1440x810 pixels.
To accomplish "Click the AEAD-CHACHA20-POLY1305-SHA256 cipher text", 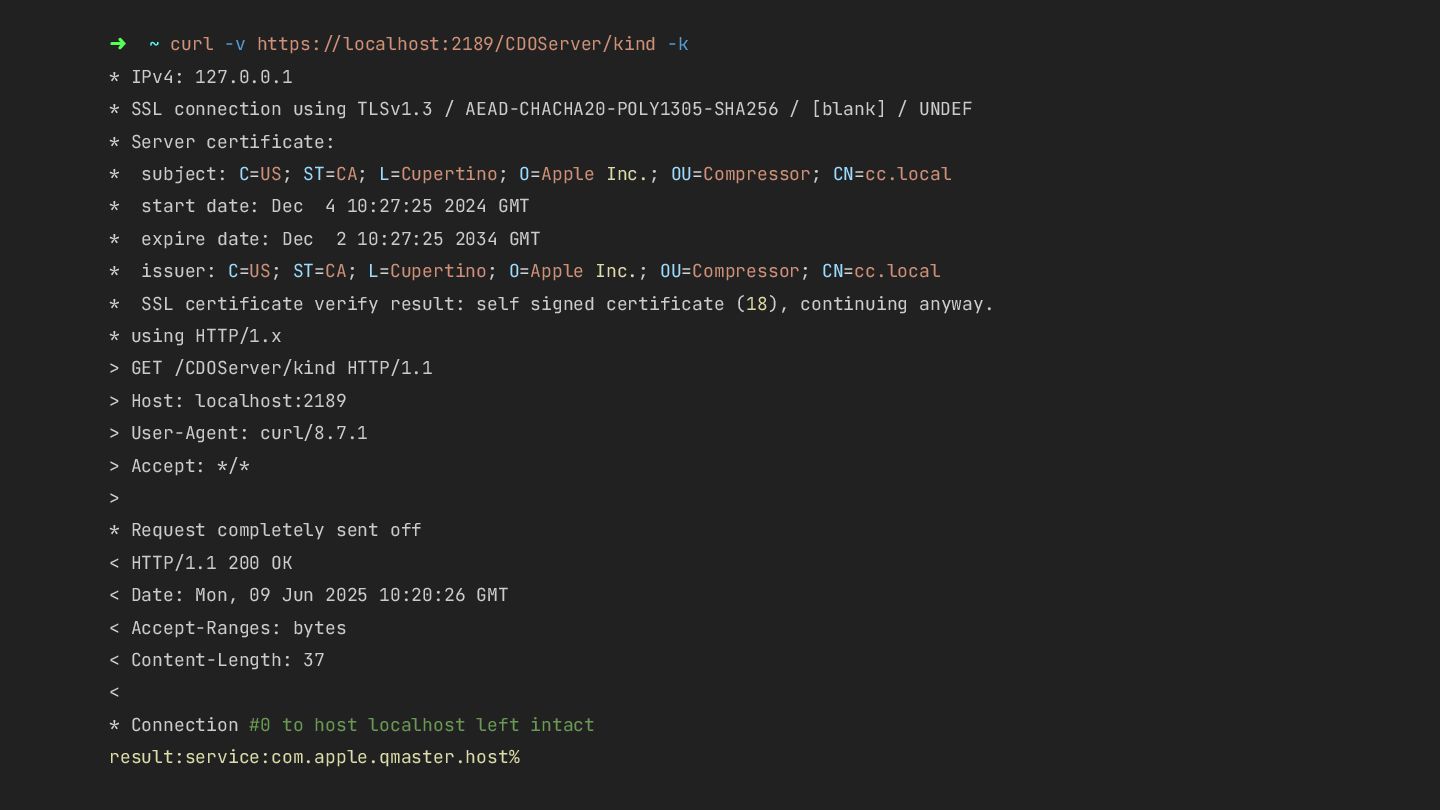I will (x=621, y=109).
